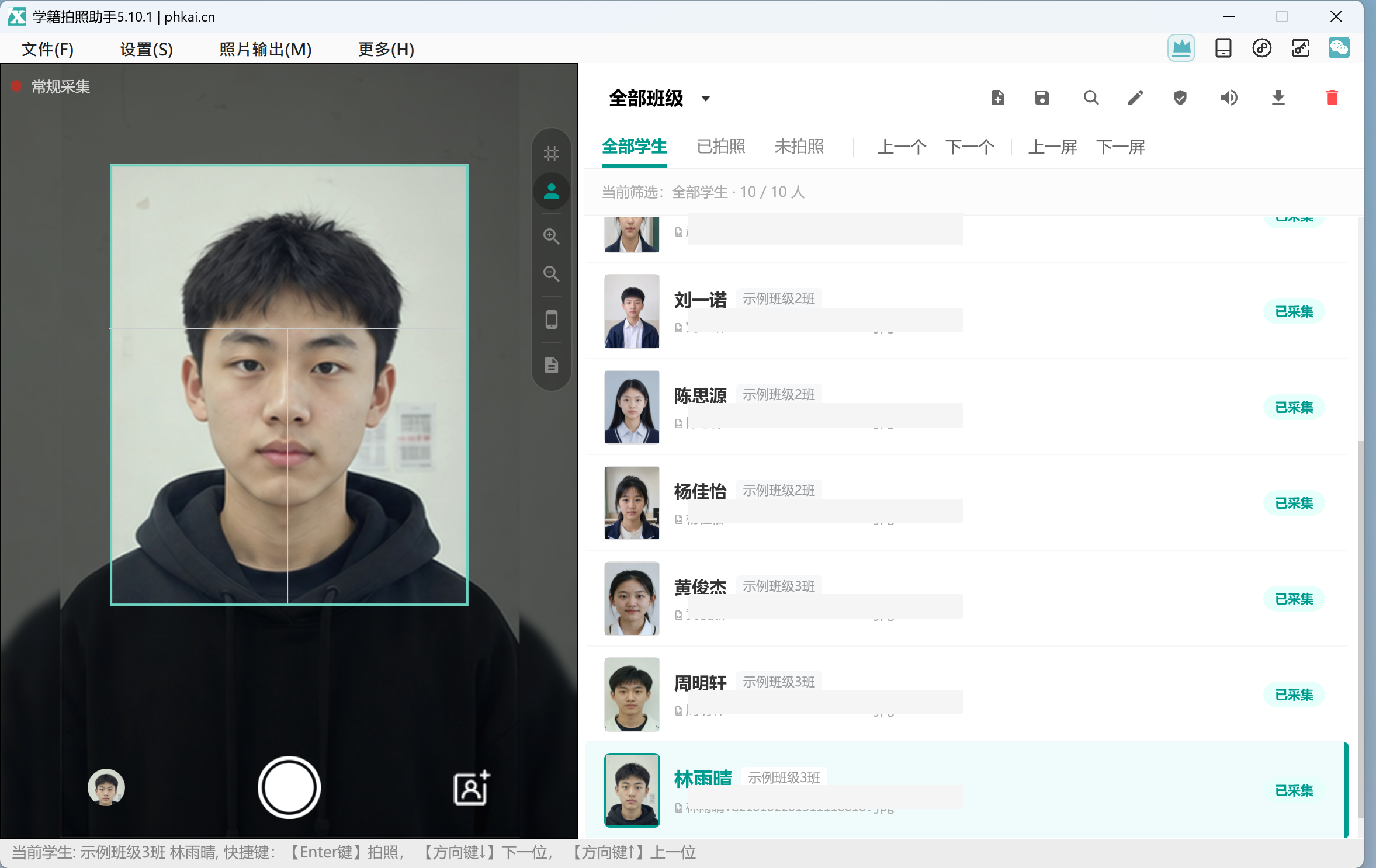Open the WeChat icon
This screenshot has width=1376, height=868.
[1339, 48]
